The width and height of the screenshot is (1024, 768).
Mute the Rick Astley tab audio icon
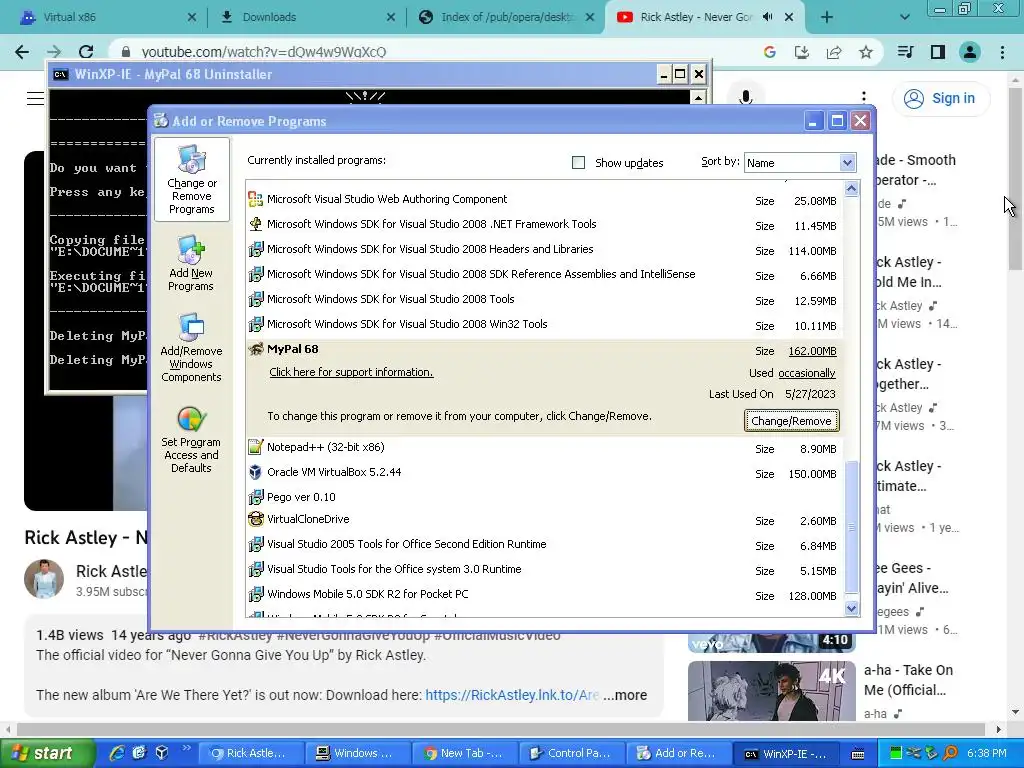(x=768, y=17)
